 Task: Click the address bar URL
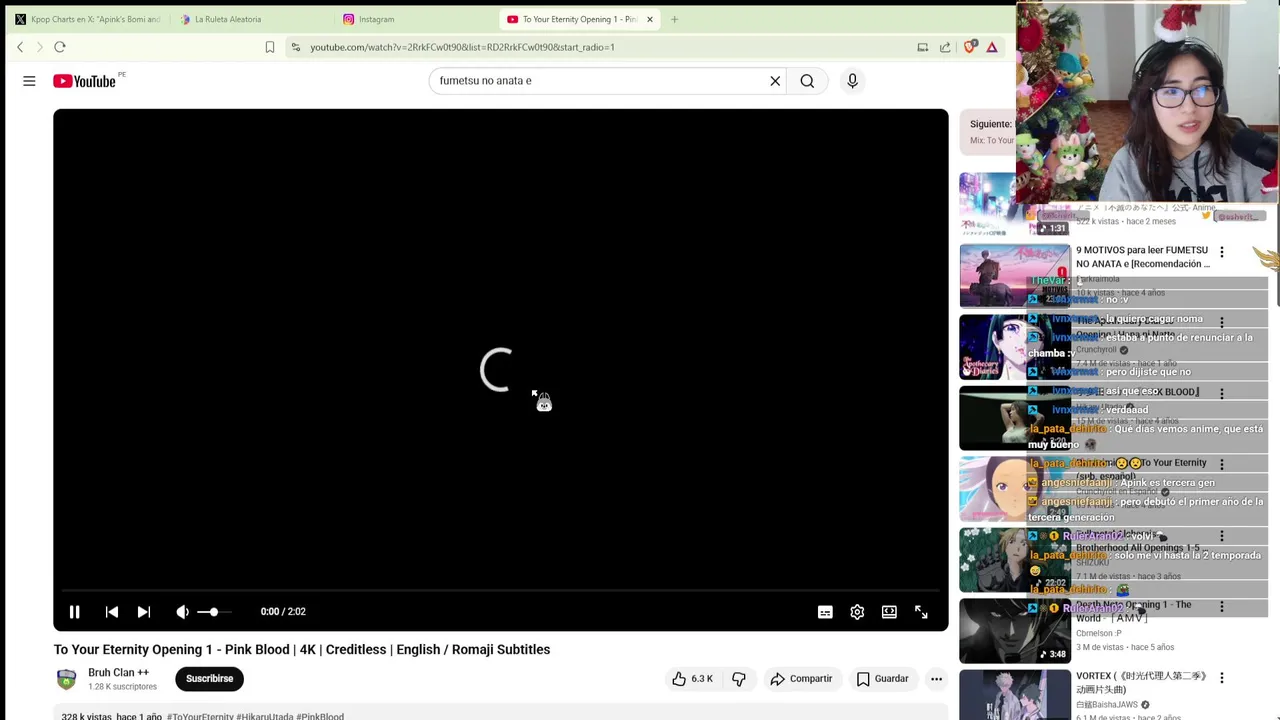pyautogui.click(x=462, y=47)
